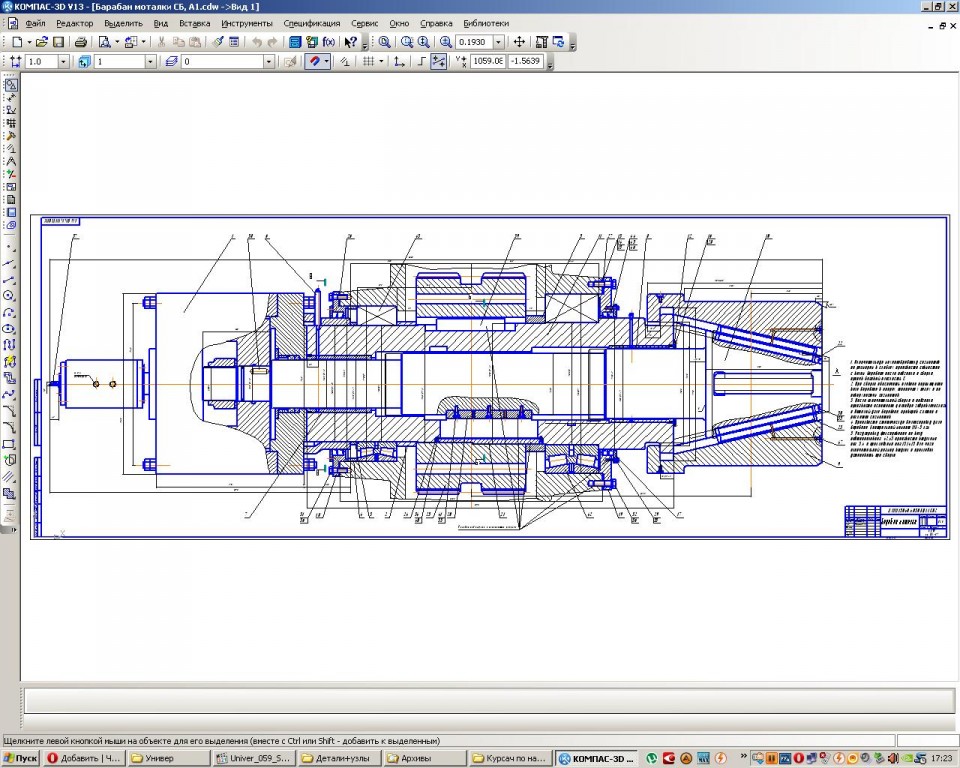Refresh the view with redraw icon
Viewport: 960px width, 768px height.
pos(558,42)
